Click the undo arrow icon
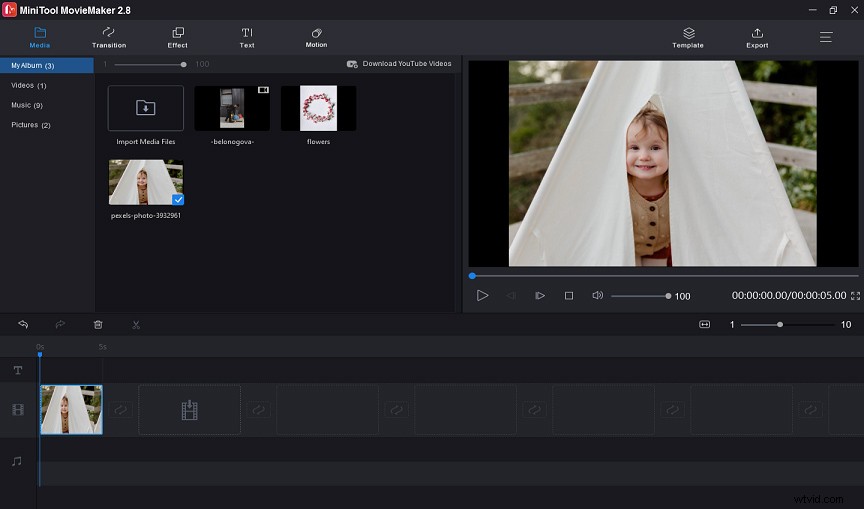Screen dimensions: 864x509 point(23,325)
